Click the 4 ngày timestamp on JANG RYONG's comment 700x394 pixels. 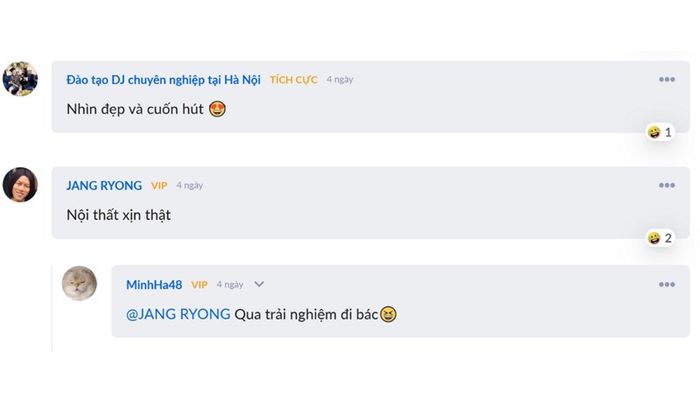189,185
